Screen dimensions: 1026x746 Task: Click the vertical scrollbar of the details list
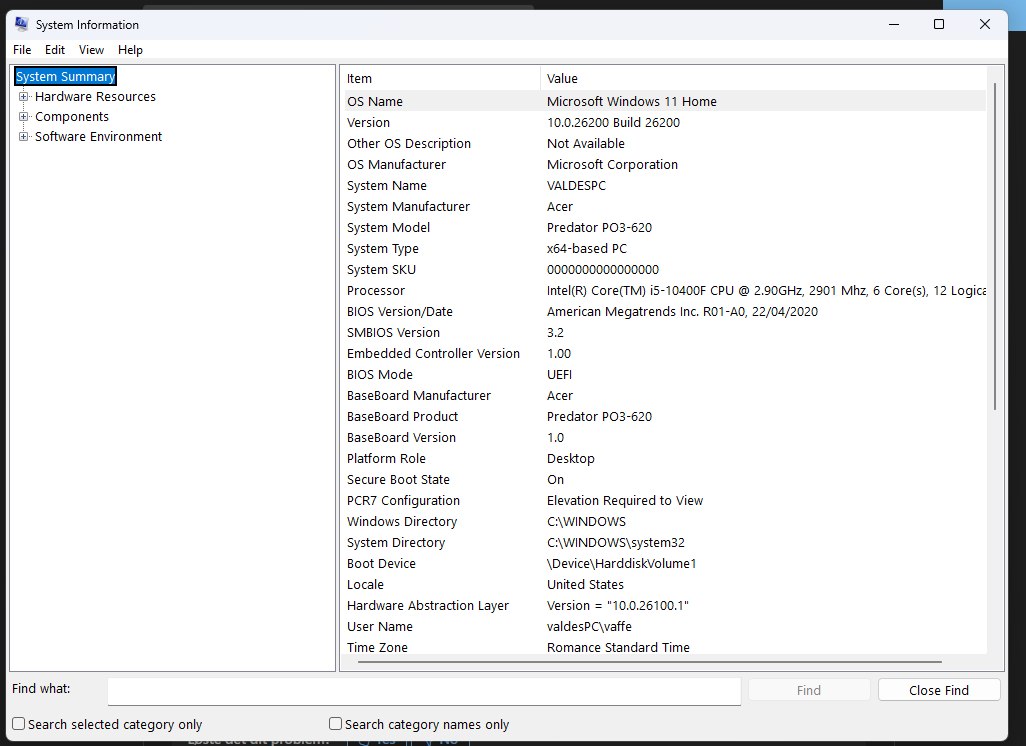click(x=995, y=245)
